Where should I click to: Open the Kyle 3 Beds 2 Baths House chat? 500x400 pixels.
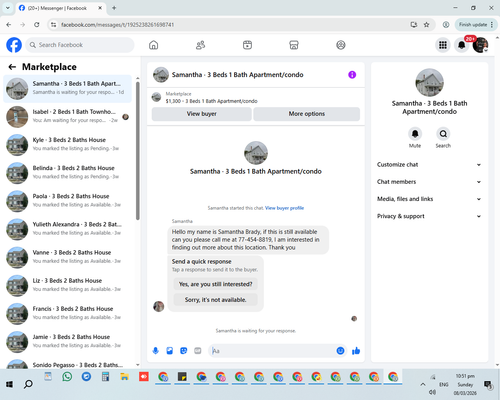pos(67,145)
